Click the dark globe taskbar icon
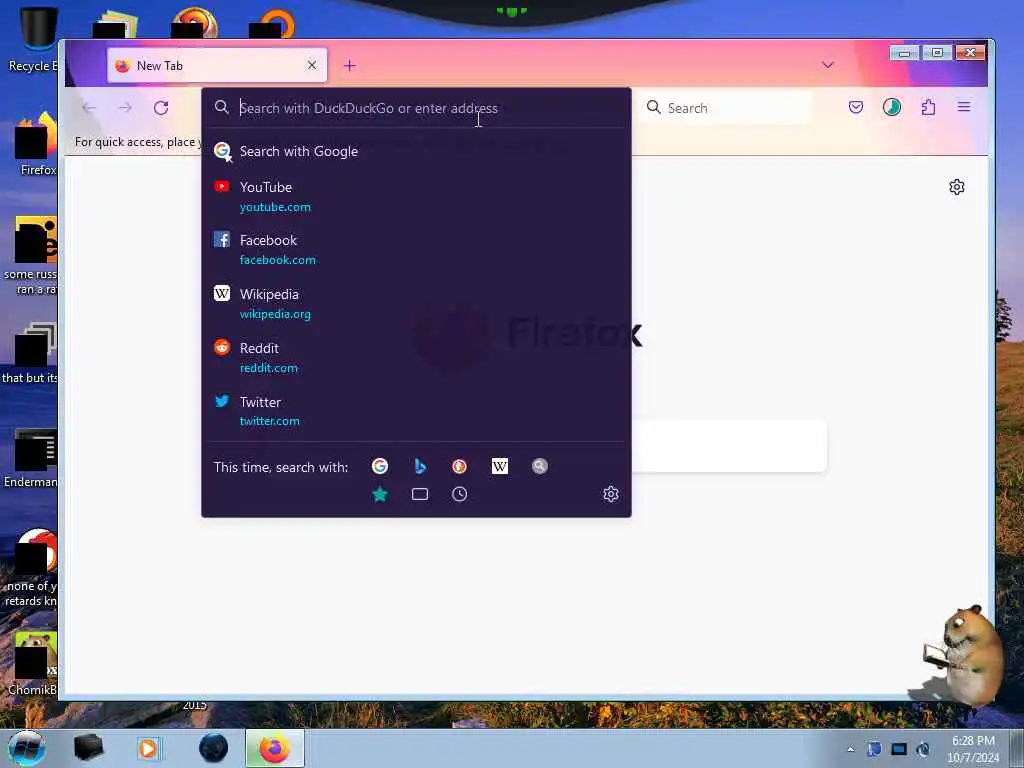Screen dimensions: 1024x768 (214, 748)
